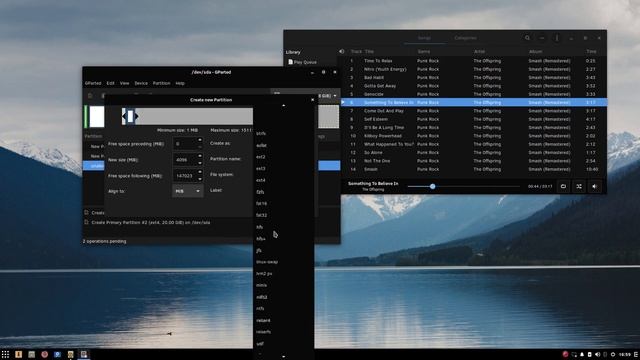Seek using the playback progress slider knob
640x360 pixels.
432,187
